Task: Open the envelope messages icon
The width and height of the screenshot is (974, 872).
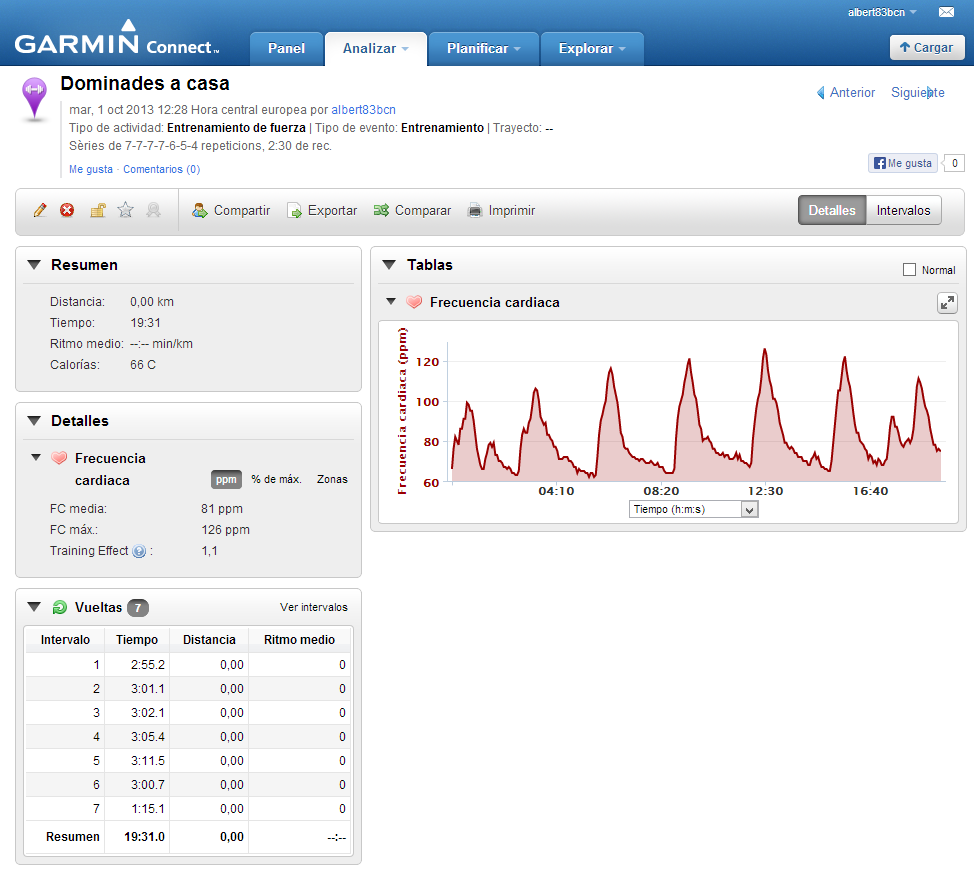Action: coord(945,12)
